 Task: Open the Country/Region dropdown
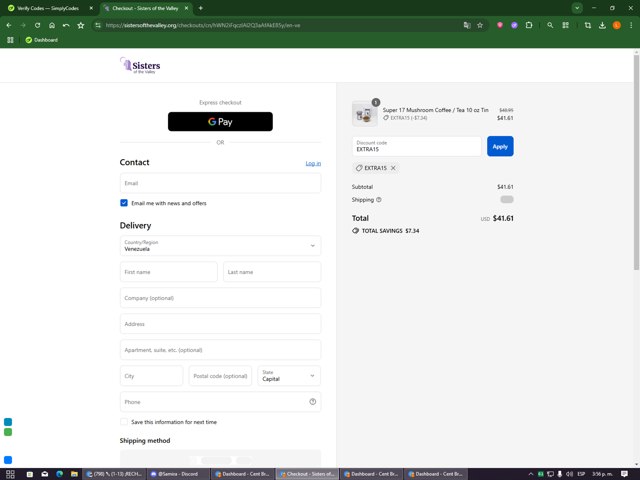coord(220,246)
